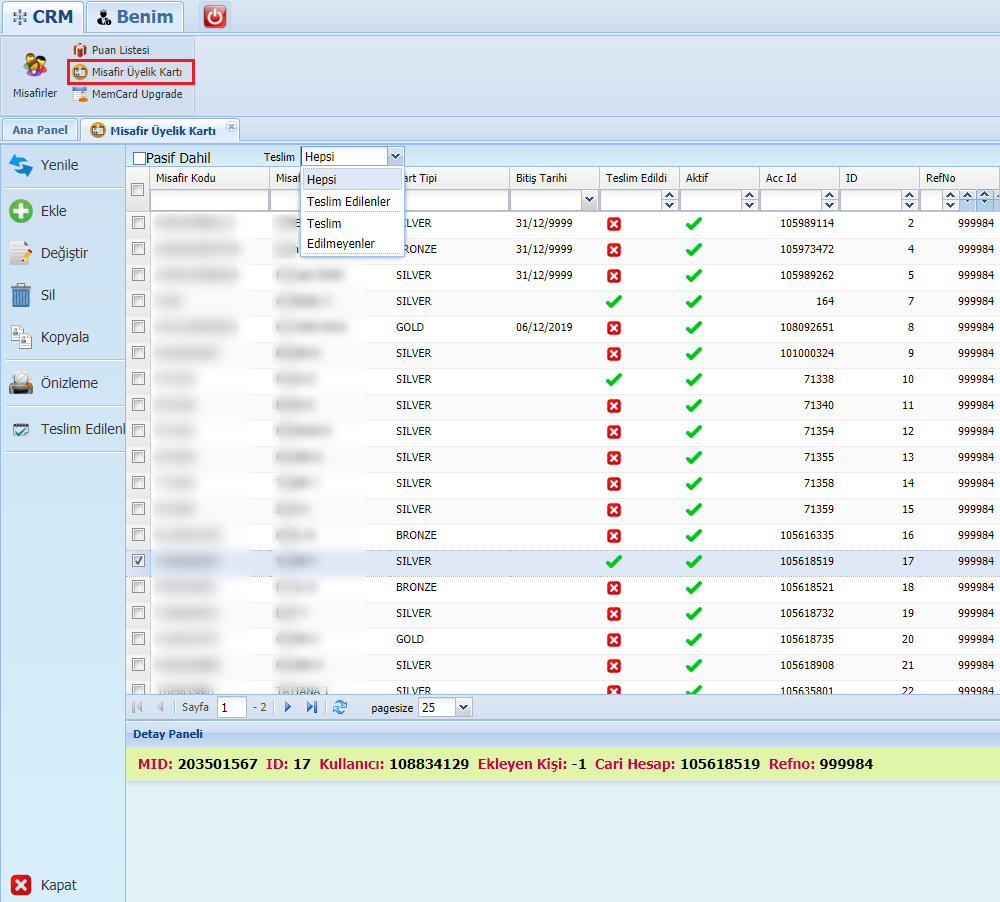Select Teslim Edilenler from the dropdown list

[x=348, y=202]
